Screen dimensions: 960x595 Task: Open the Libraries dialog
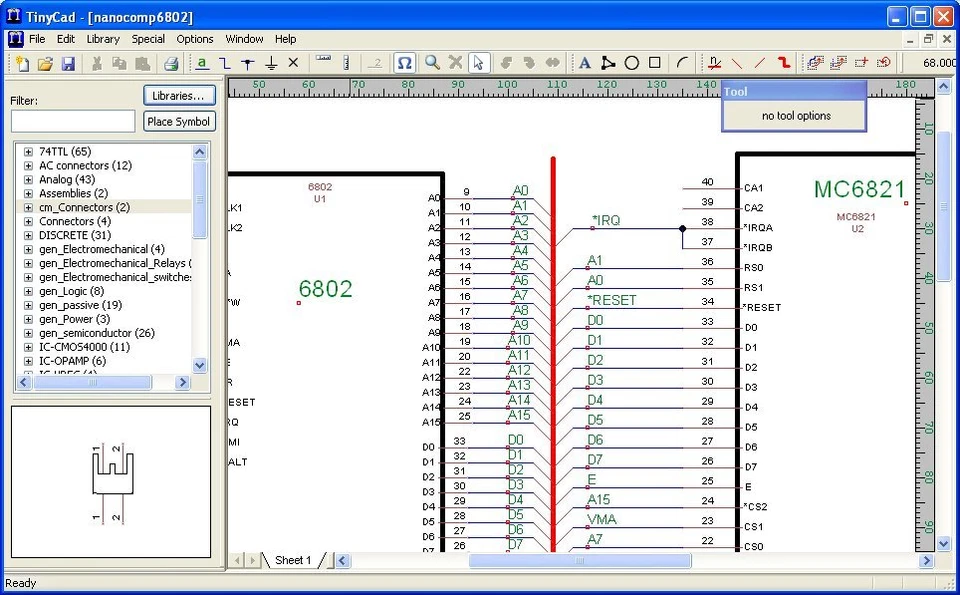point(179,95)
